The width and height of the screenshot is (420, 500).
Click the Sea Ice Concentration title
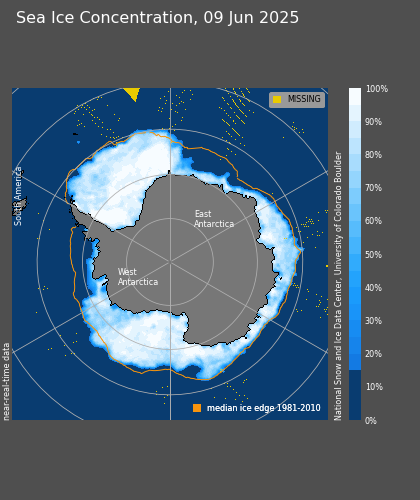[x=105, y=18]
